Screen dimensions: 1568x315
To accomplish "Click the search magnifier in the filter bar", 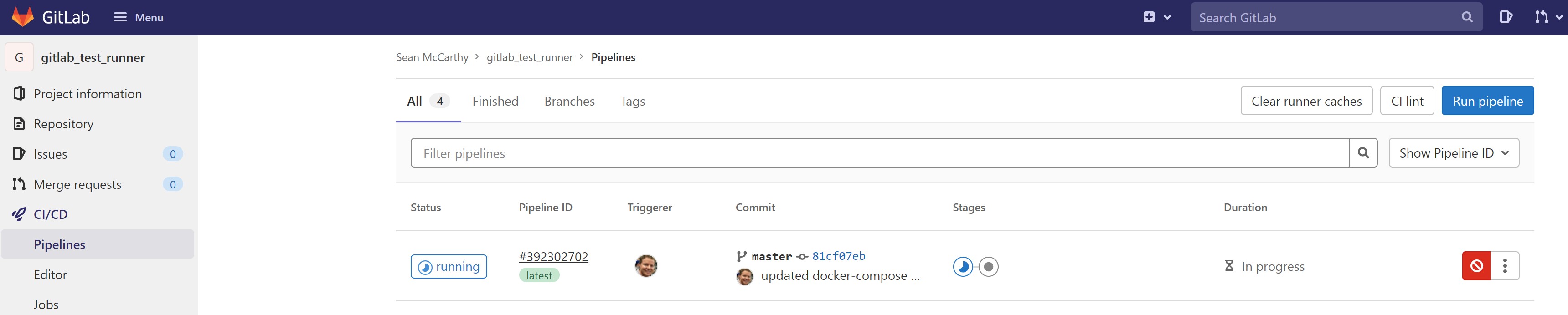I will [x=1364, y=152].
